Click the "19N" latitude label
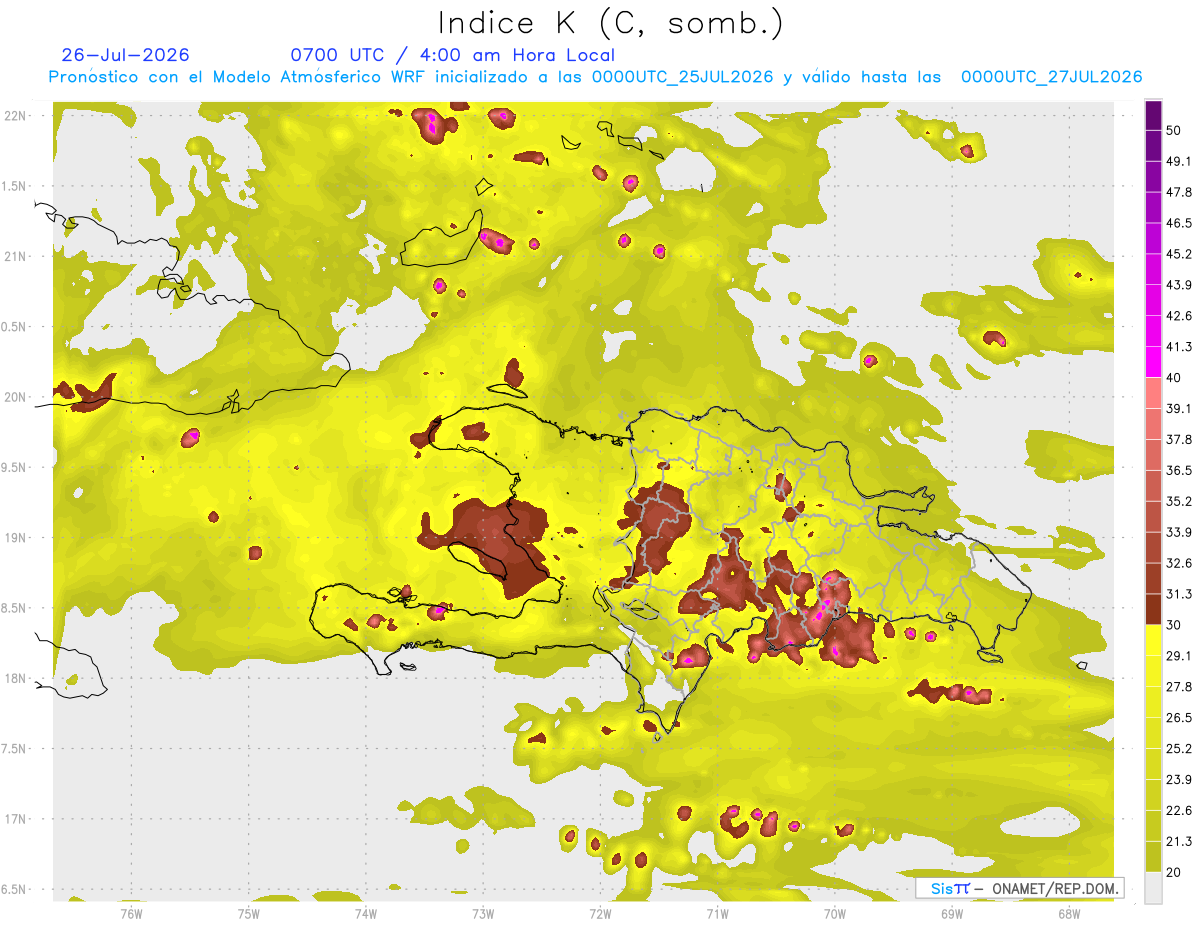The height and width of the screenshot is (927, 1200). coord(15,538)
